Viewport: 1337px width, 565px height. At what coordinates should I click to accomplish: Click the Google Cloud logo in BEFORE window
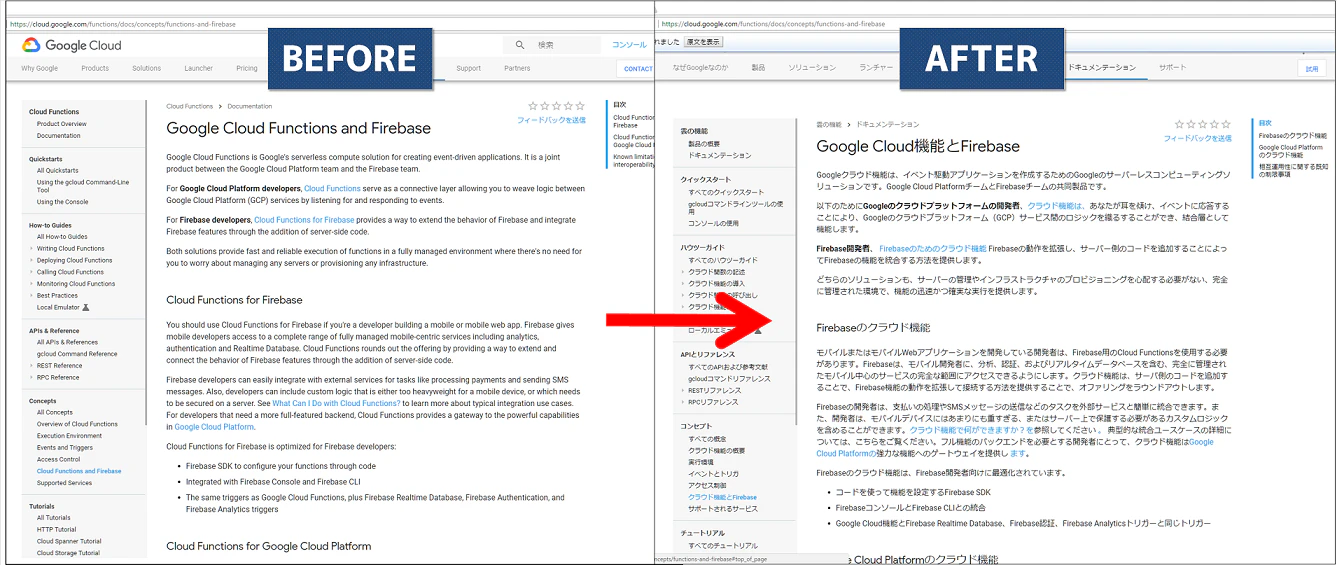point(71,45)
